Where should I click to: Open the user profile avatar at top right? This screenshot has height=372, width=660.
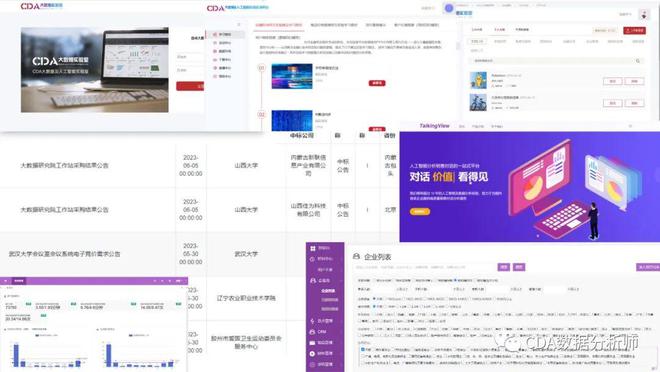[644, 14]
